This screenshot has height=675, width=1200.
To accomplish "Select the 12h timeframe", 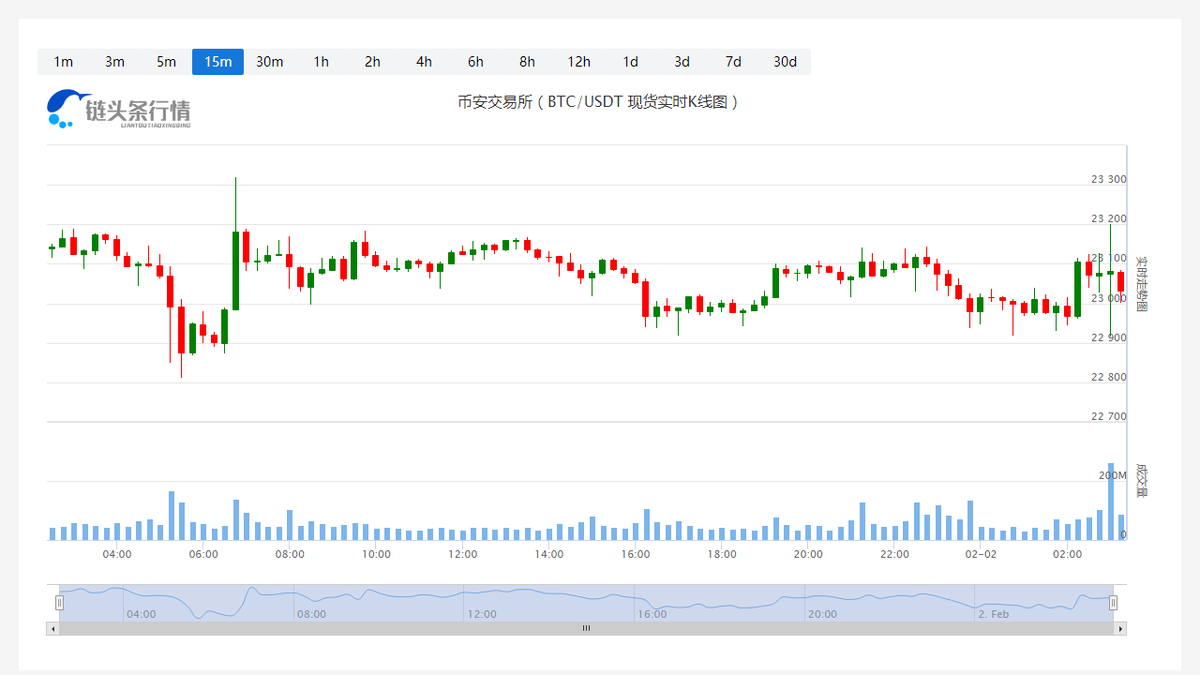I will (579, 61).
